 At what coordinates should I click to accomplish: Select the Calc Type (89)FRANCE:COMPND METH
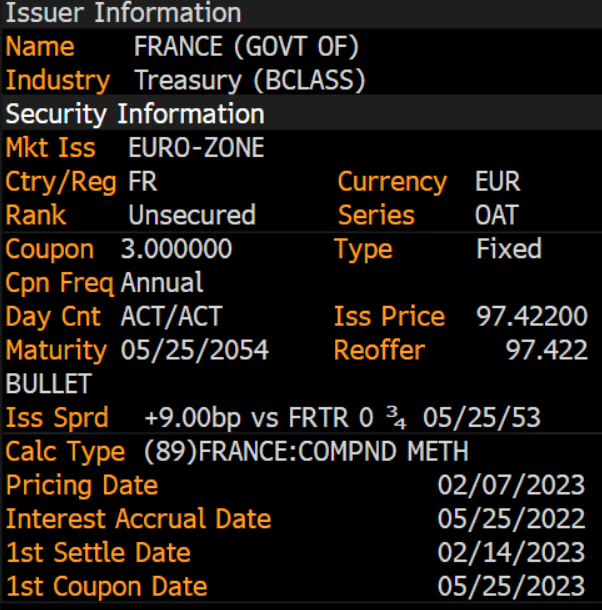point(306,451)
